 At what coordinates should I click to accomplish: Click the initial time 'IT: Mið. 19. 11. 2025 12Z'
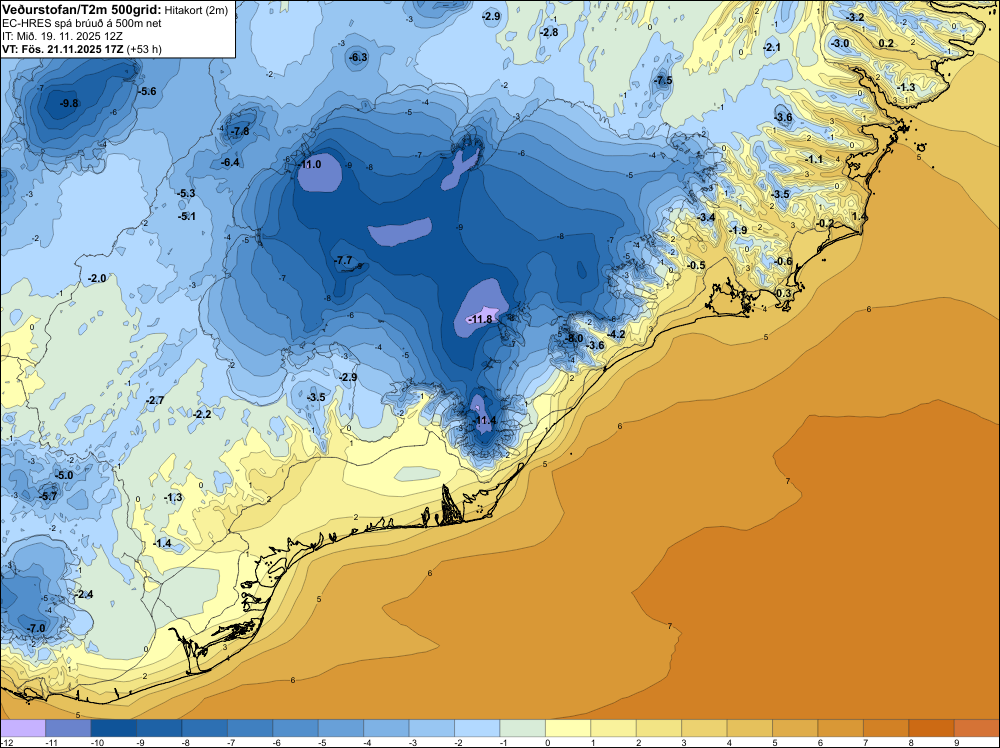62,36
